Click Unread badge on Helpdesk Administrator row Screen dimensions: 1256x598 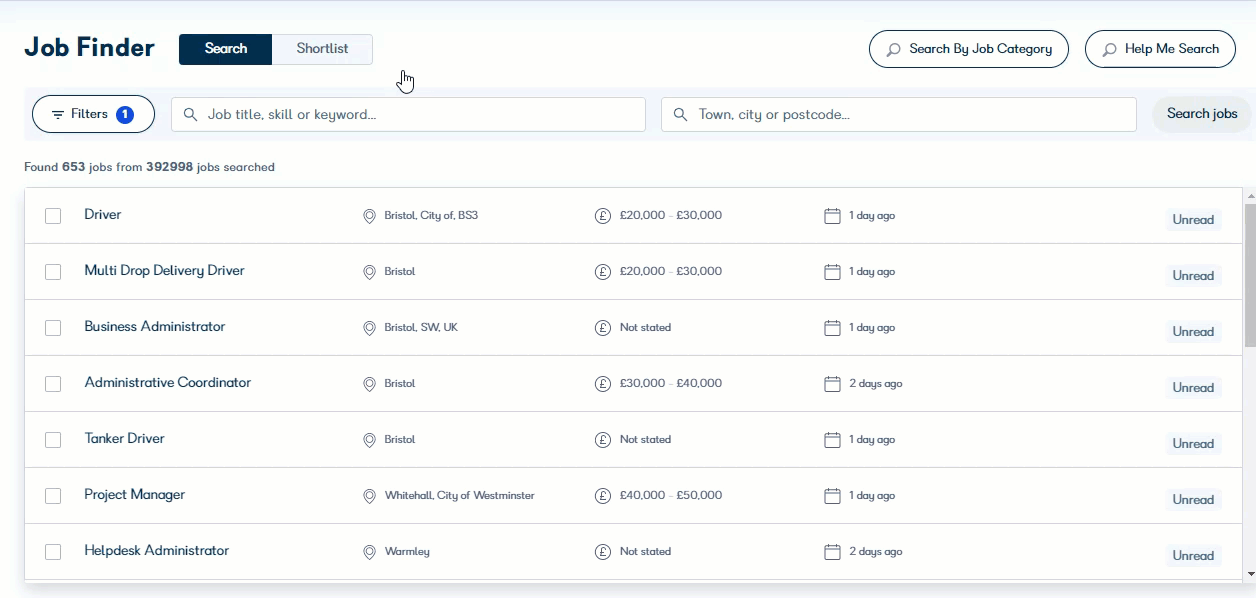coord(1193,556)
